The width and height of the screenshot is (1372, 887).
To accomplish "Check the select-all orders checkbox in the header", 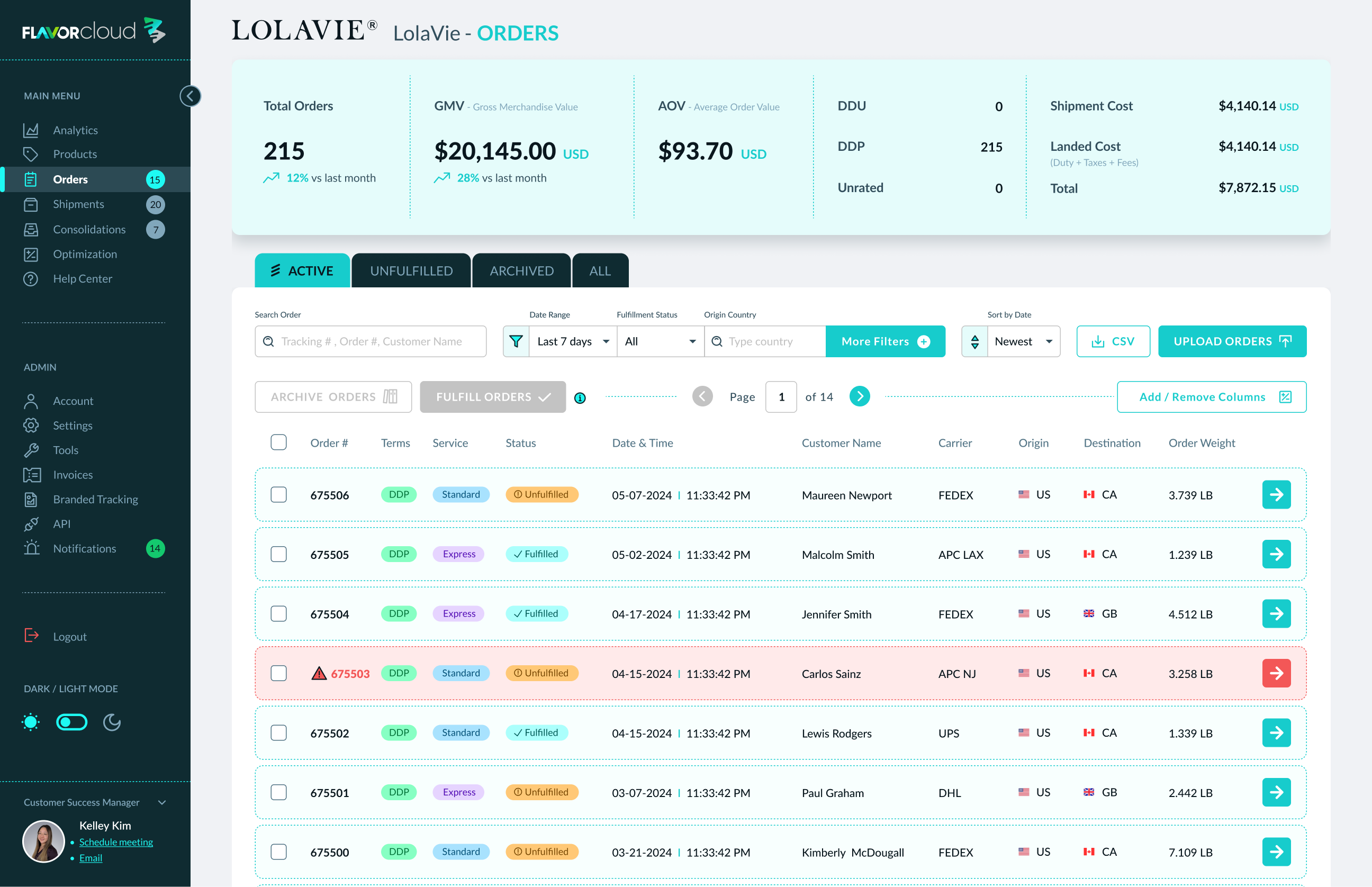I will tap(279, 442).
